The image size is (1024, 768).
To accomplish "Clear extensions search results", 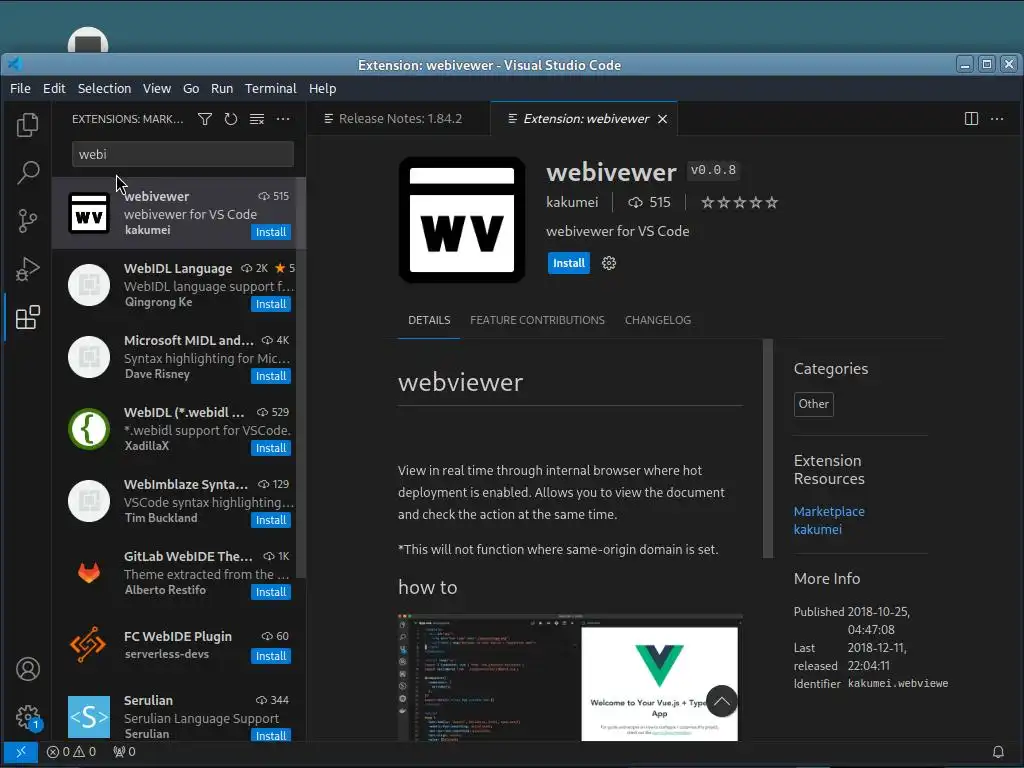I will (257, 119).
